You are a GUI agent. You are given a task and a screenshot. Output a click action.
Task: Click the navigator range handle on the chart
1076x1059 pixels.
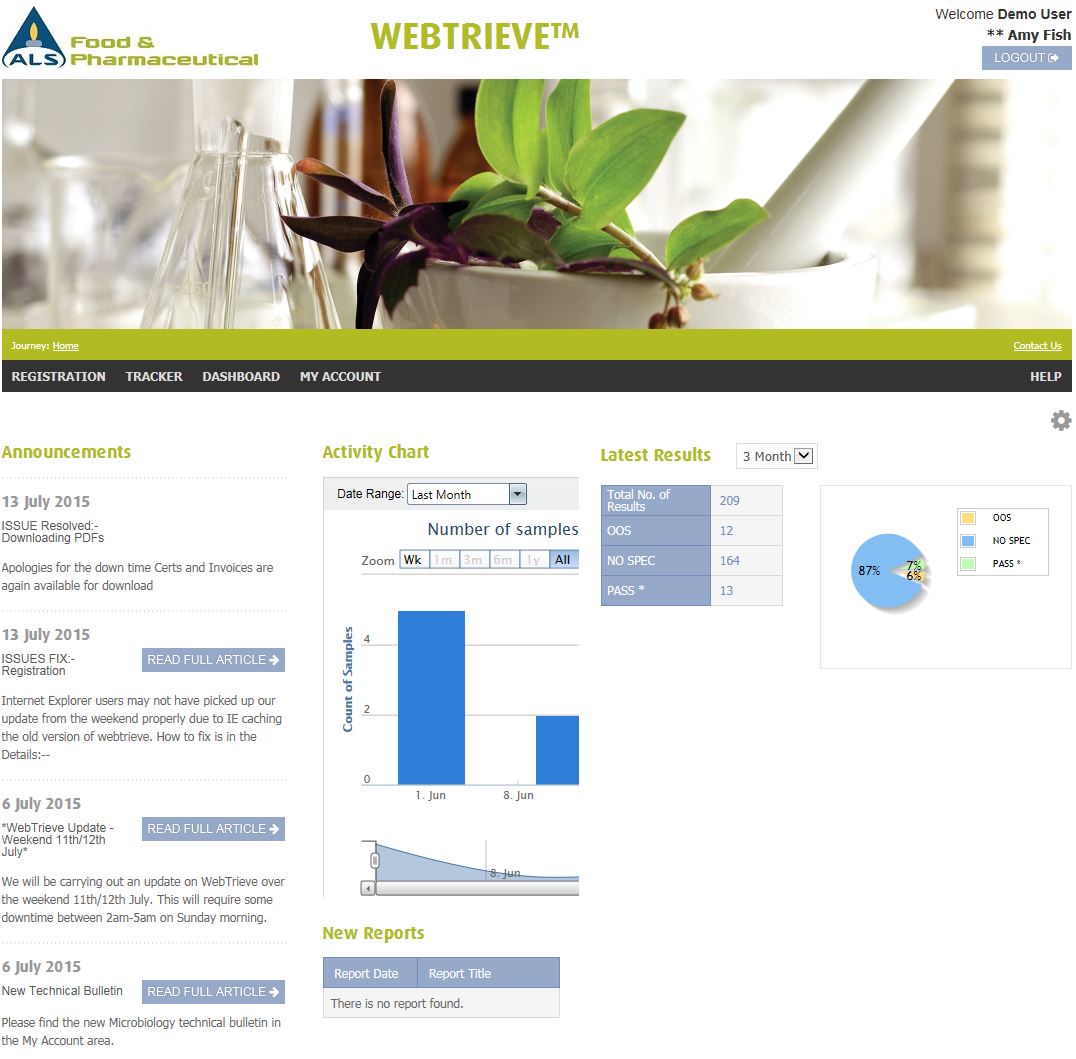375,860
